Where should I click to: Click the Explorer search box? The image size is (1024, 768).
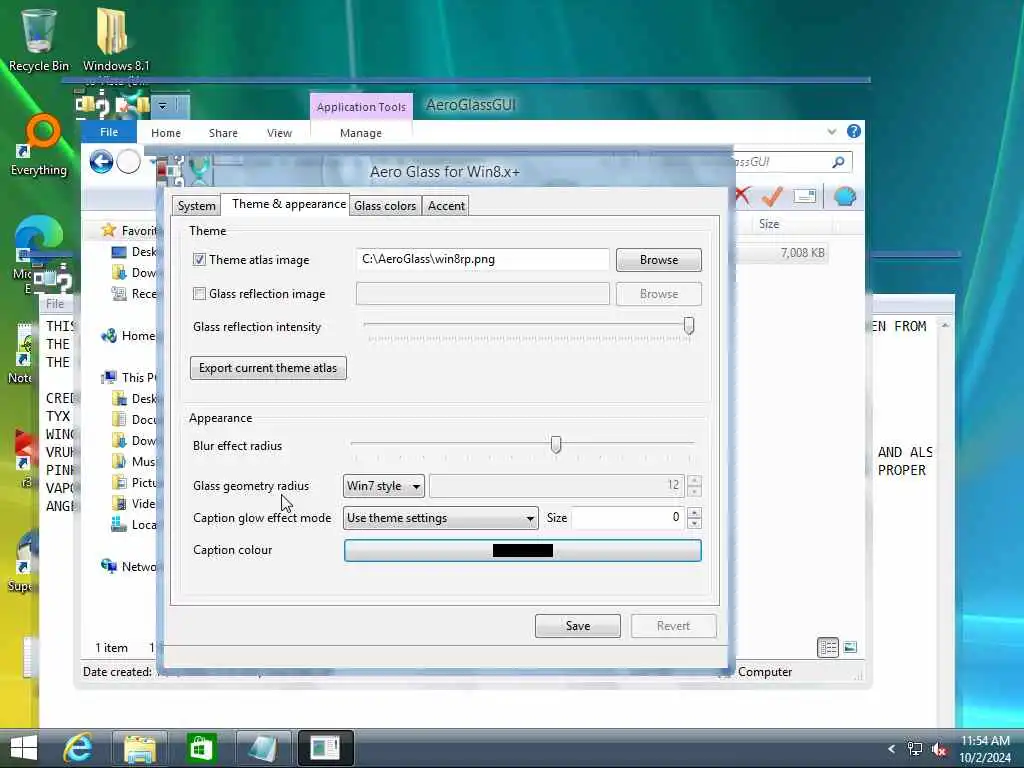[784, 161]
